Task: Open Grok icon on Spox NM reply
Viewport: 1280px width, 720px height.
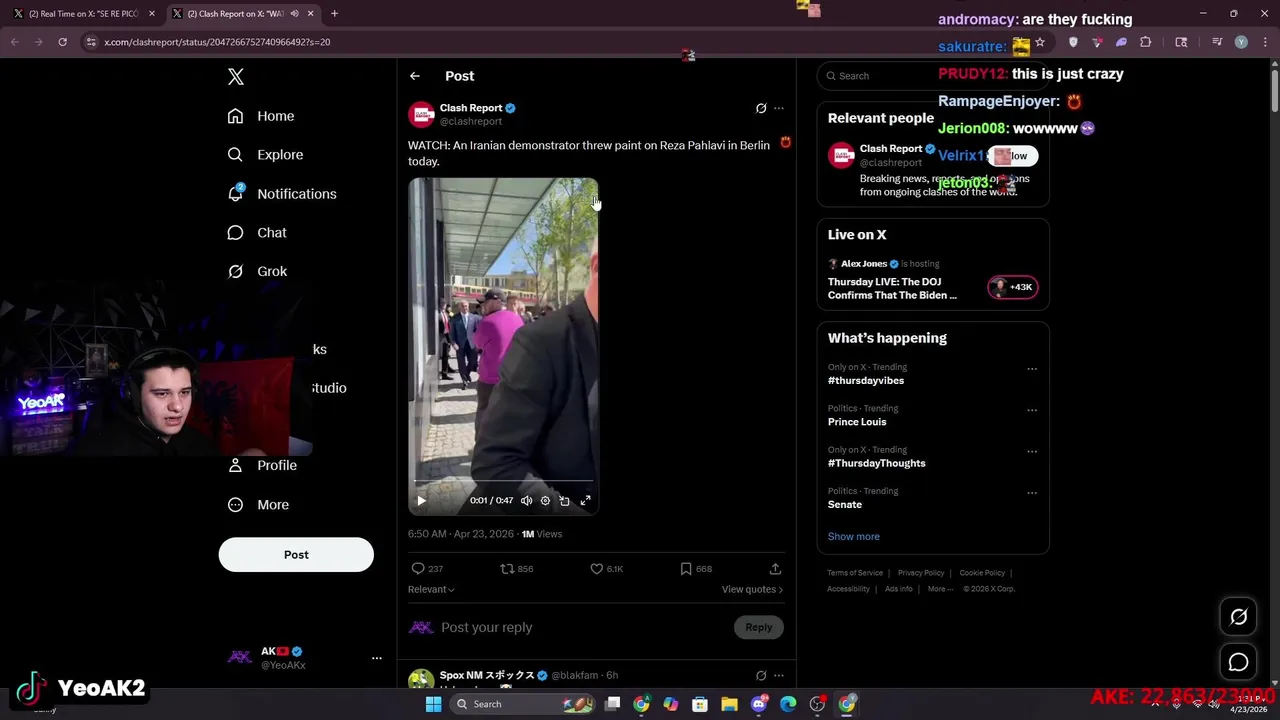Action: (761, 676)
